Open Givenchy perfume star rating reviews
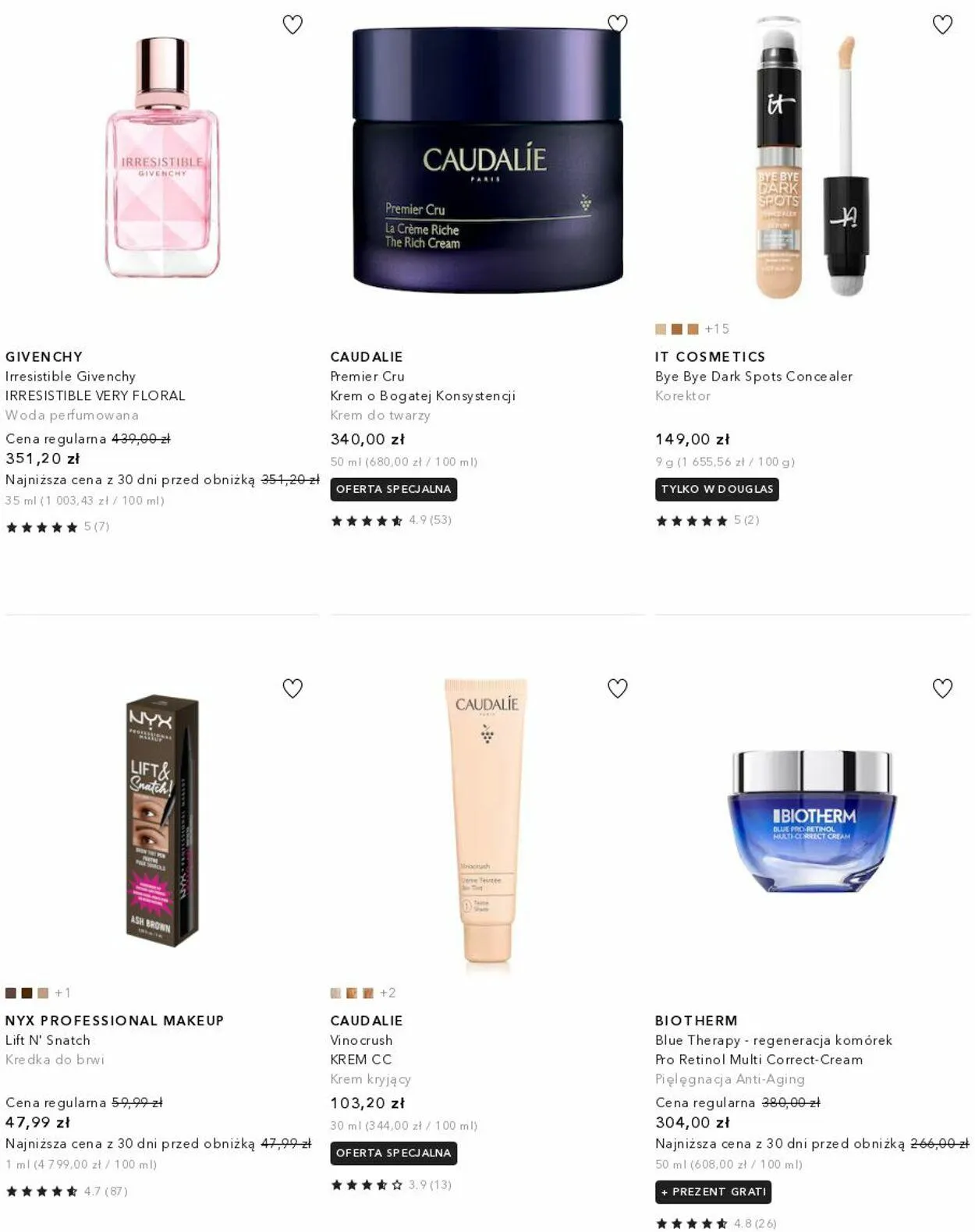The height and width of the screenshot is (1232, 975). pos(57,527)
